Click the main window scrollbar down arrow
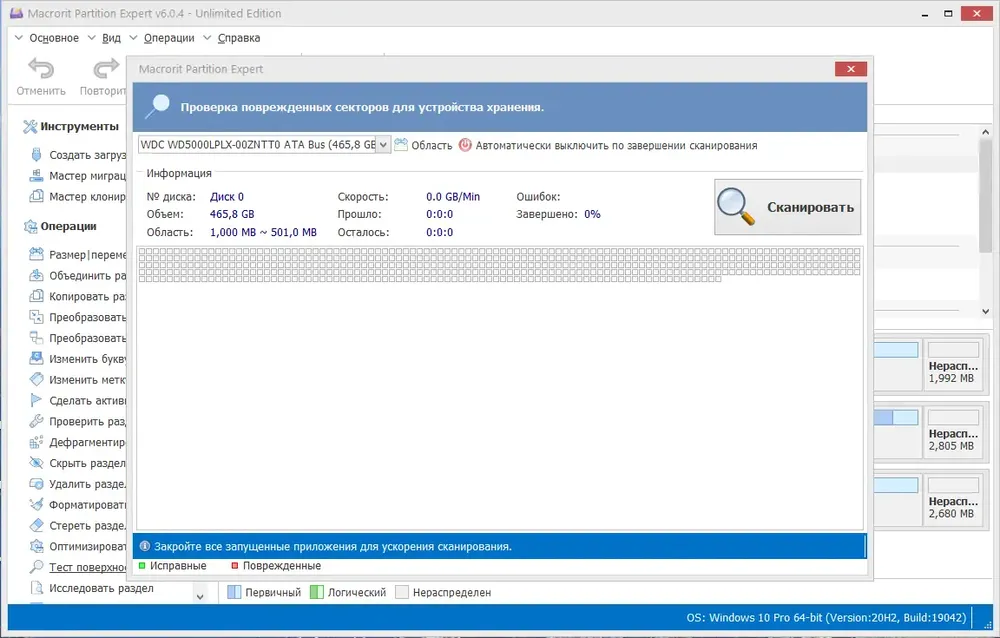 click(985, 311)
